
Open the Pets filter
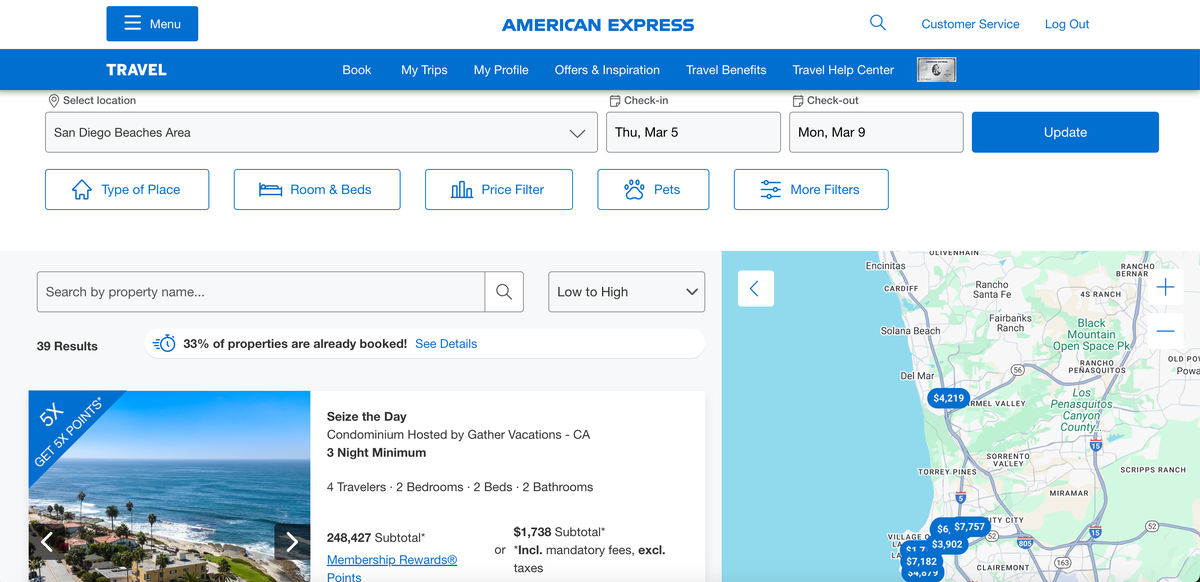653,190
